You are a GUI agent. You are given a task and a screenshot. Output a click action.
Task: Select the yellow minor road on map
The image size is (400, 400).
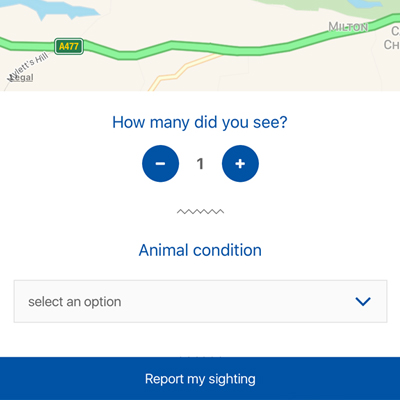coord(182,72)
